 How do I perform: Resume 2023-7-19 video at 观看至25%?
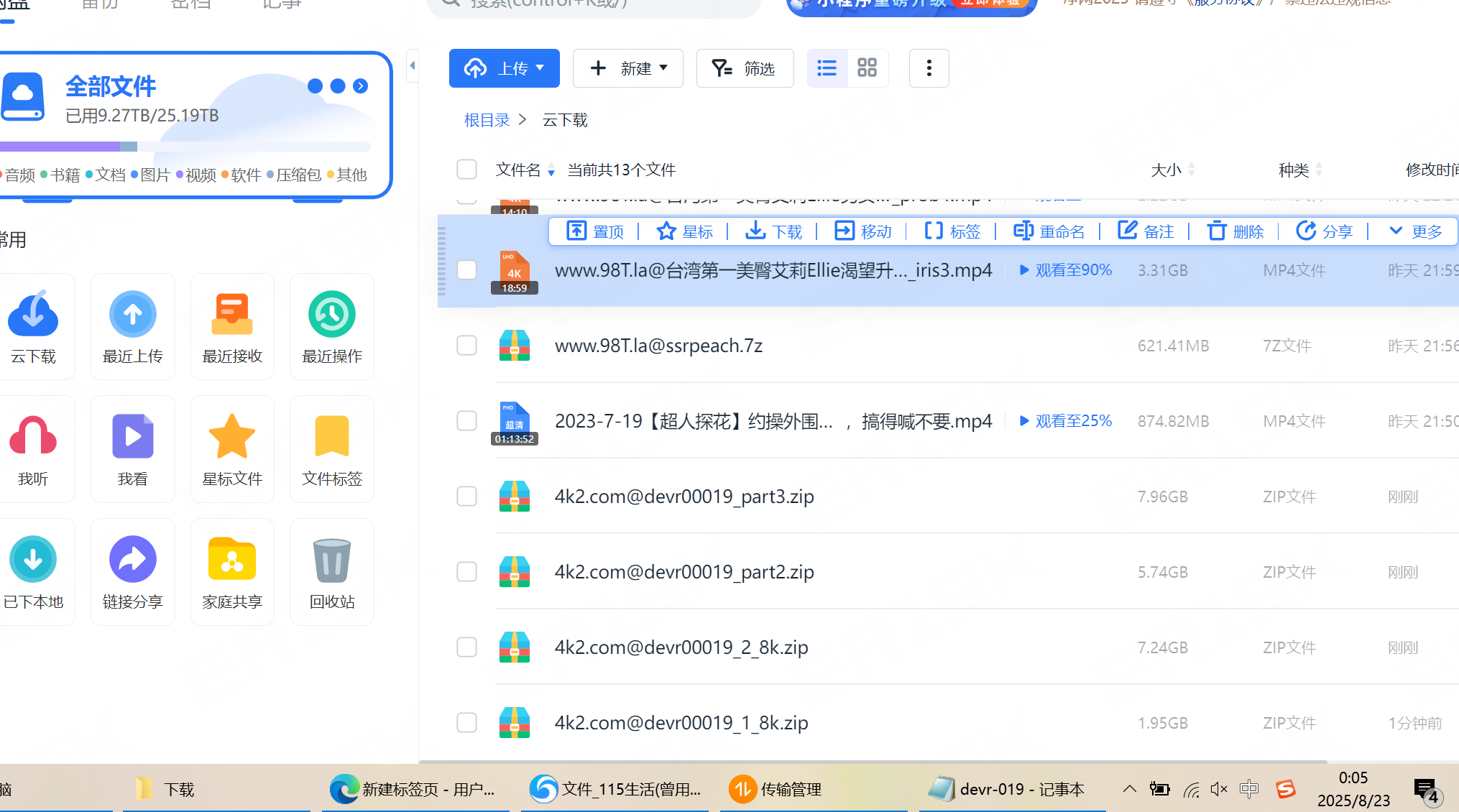coord(1066,421)
